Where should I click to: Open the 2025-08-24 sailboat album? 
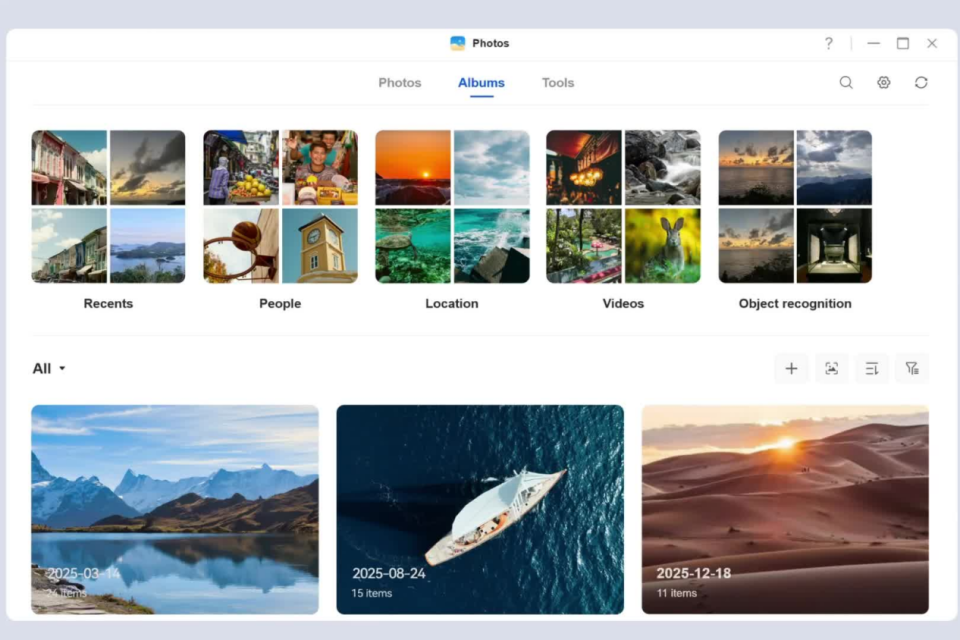click(x=480, y=510)
